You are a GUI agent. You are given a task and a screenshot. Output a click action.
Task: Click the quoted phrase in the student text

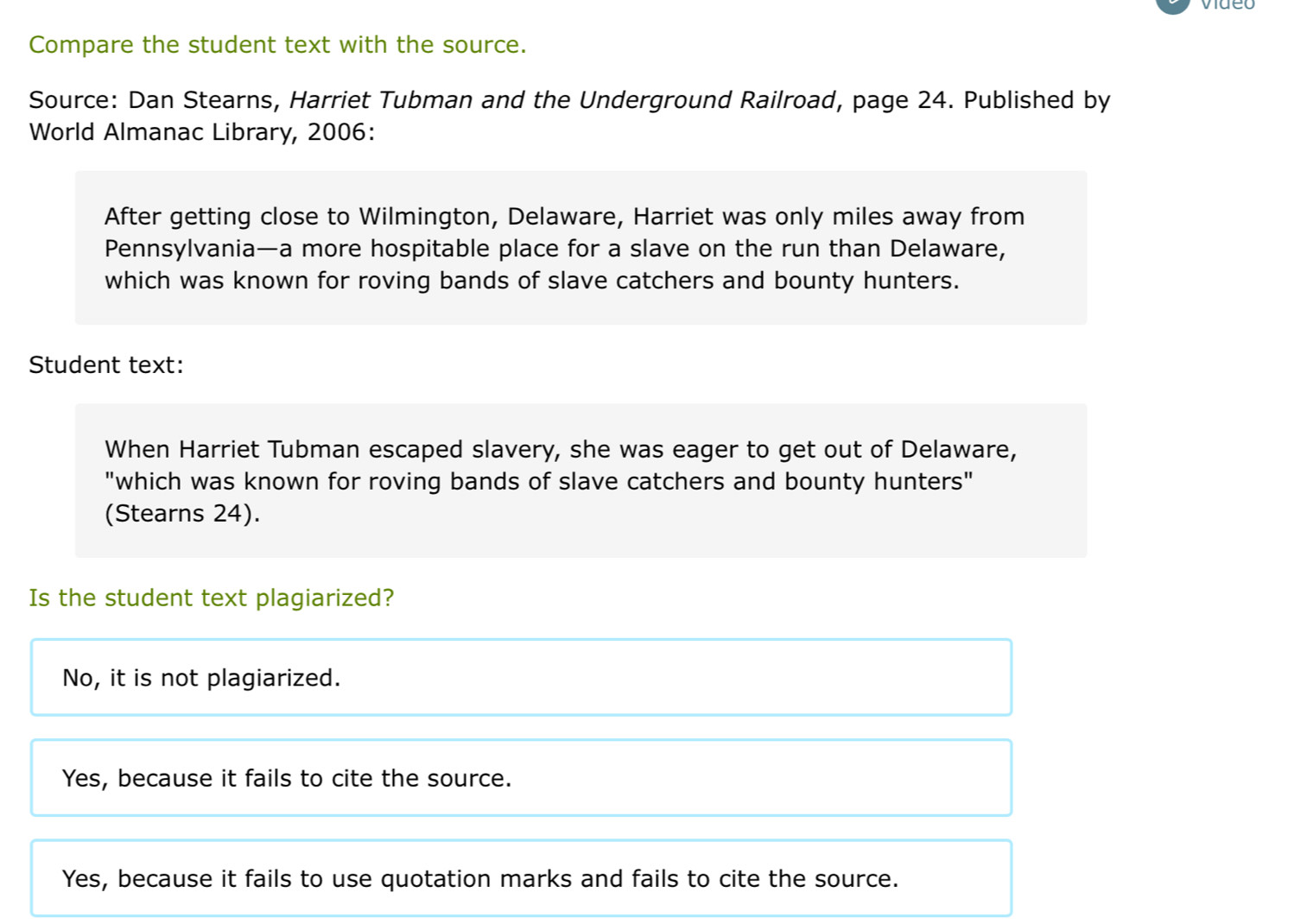pos(539,482)
